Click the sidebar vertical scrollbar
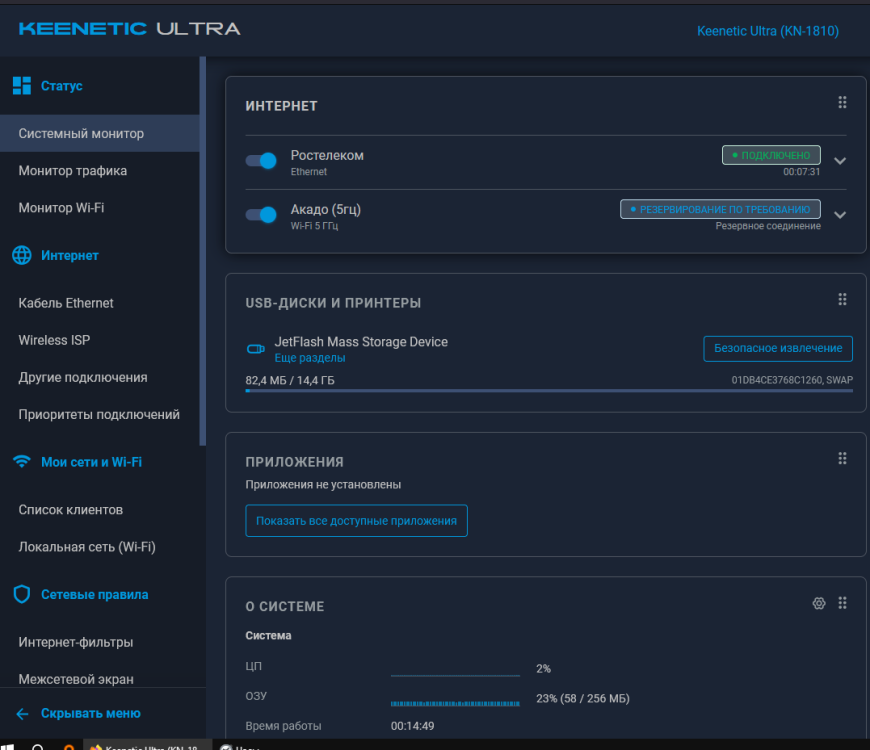Viewport: 870px width, 750px height. (x=203, y=251)
